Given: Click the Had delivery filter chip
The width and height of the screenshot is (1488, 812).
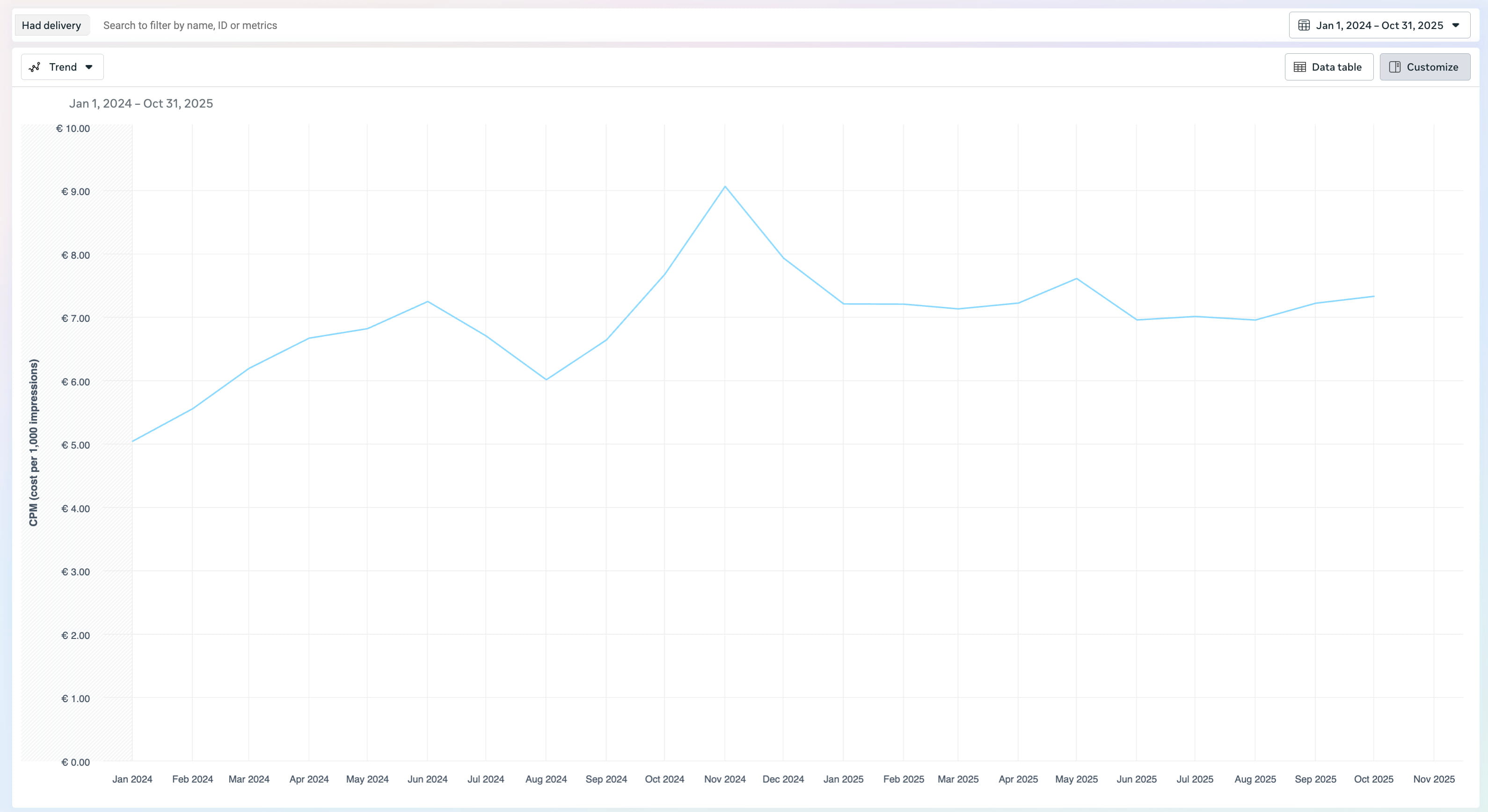Looking at the screenshot, I should click(51, 25).
